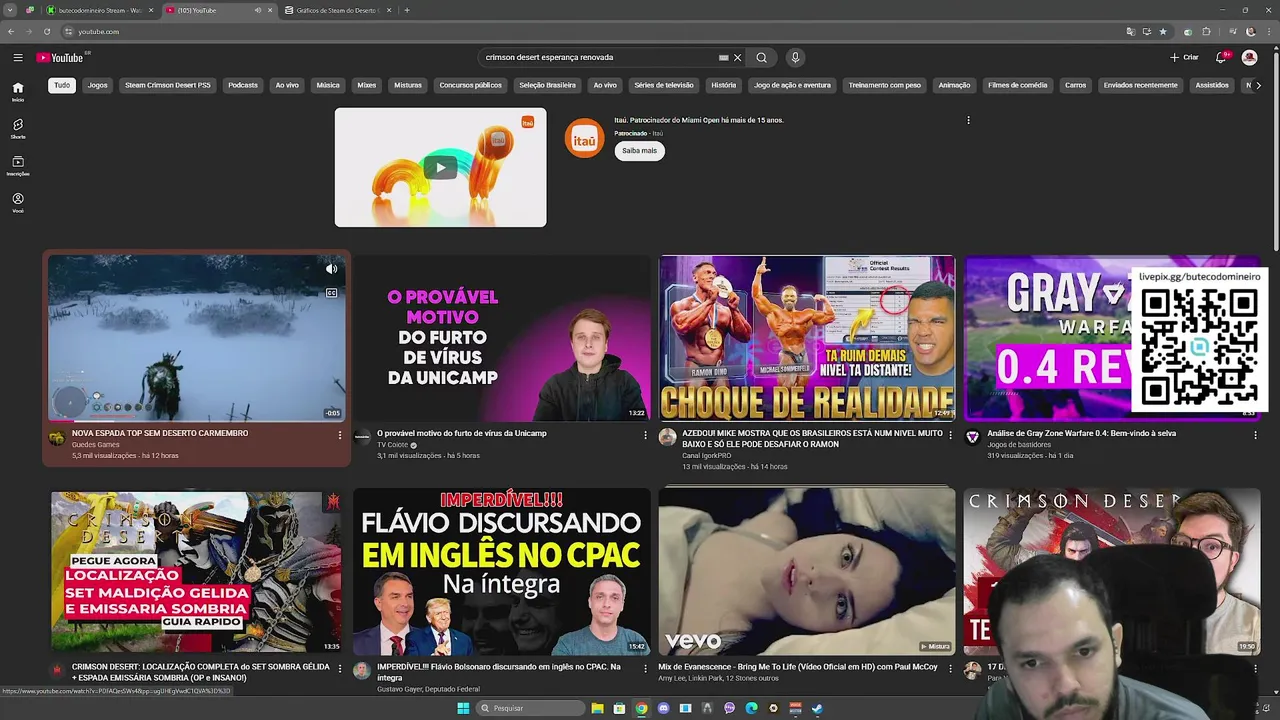The height and width of the screenshot is (720, 1280).
Task: Click the taskbar Pesquisar search box
Action: point(530,708)
